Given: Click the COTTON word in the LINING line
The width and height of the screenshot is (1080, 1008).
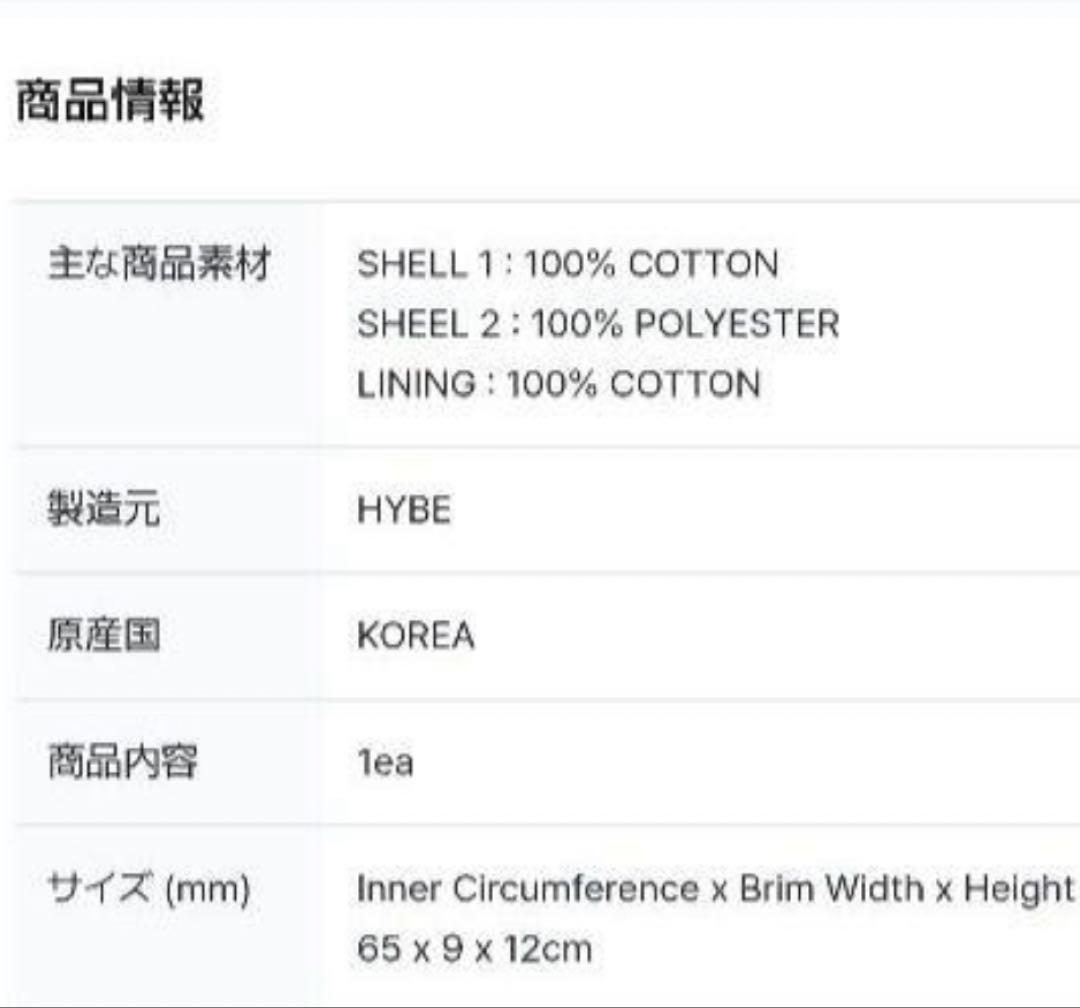Looking at the screenshot, I should tap(685, 384).
